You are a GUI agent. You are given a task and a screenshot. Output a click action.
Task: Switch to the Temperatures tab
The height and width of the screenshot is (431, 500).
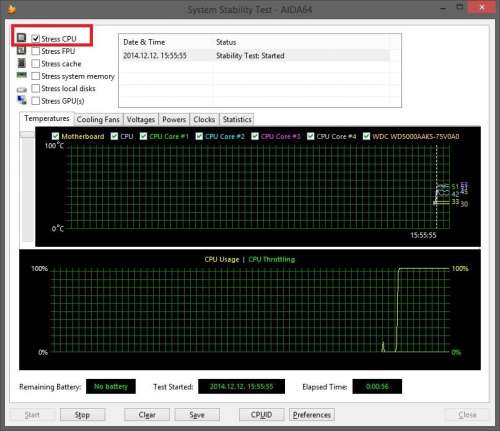[x=46, y=119]
